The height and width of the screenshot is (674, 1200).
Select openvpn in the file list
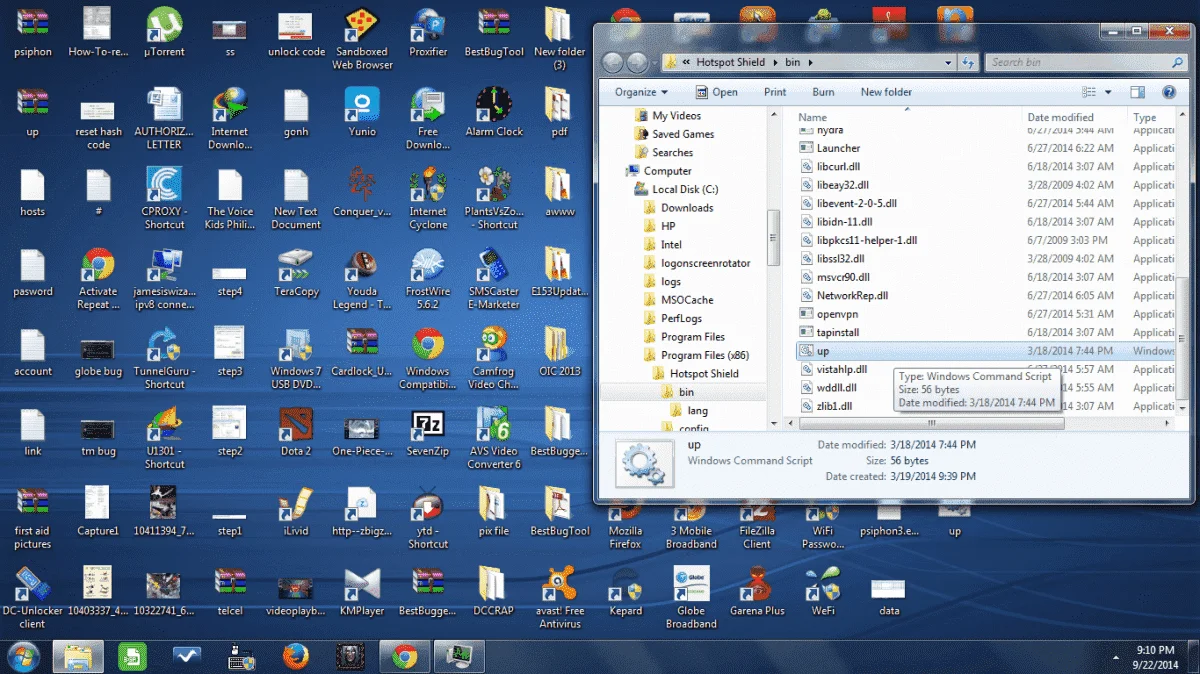coord(838,314)
